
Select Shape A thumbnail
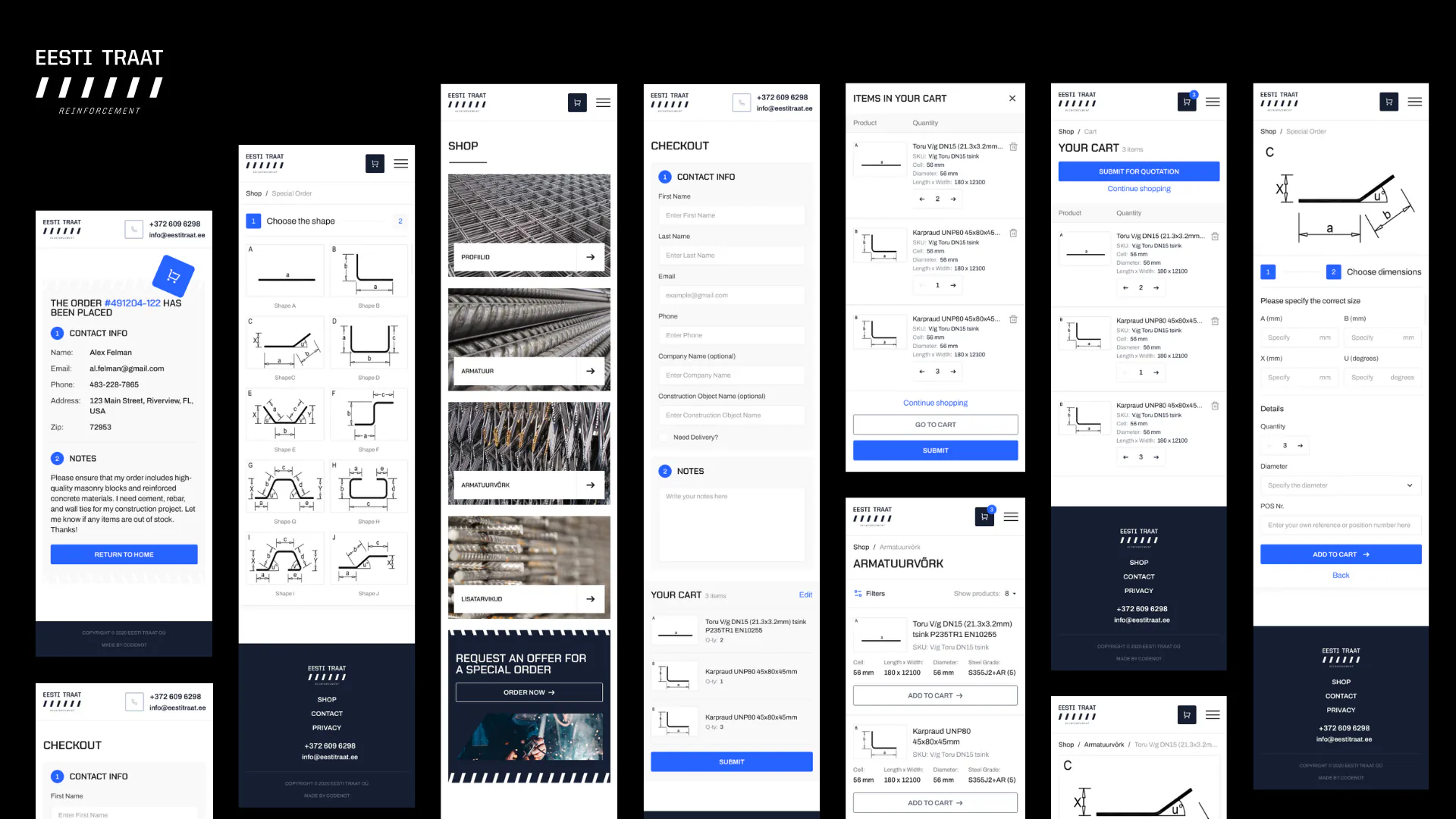tap(285, 271)
